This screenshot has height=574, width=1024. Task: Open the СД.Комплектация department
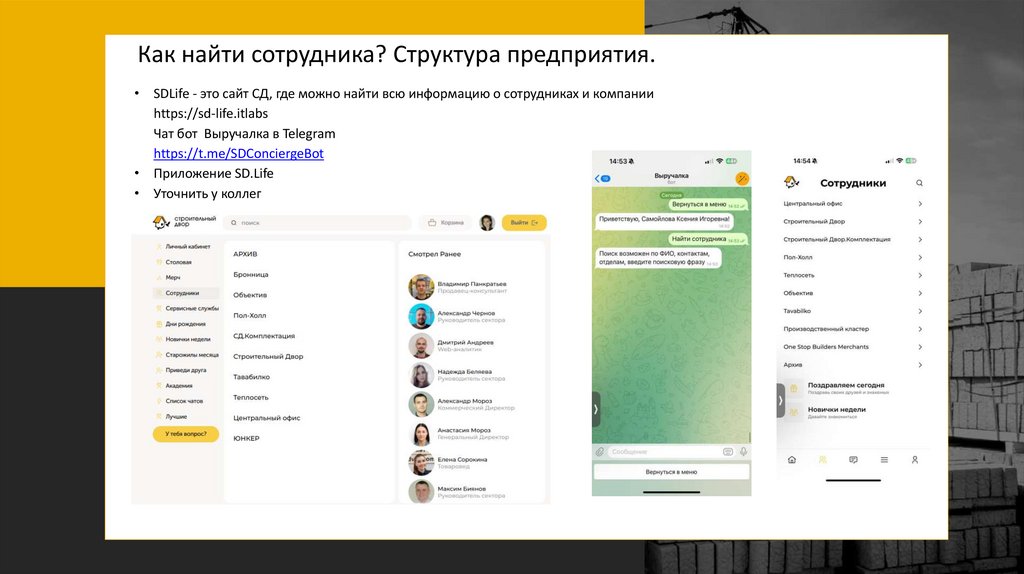(264, 336)
